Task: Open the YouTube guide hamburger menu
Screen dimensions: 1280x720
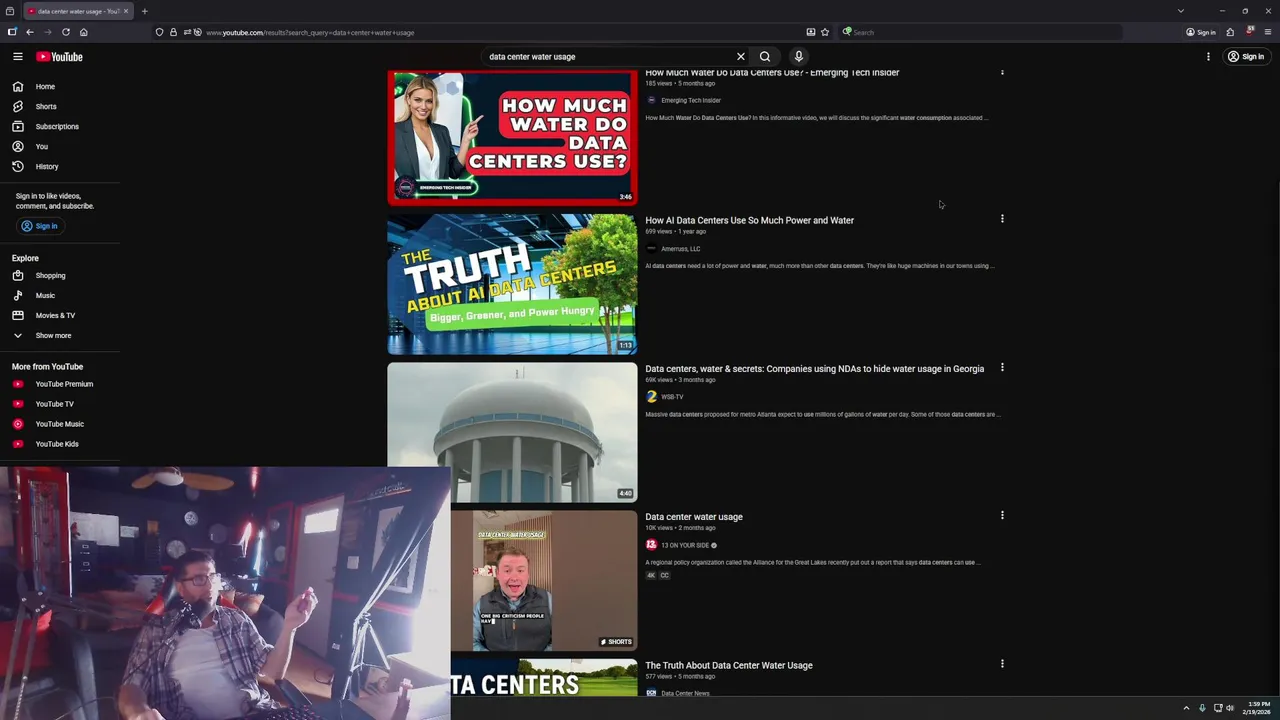Action: coord(18,57)
